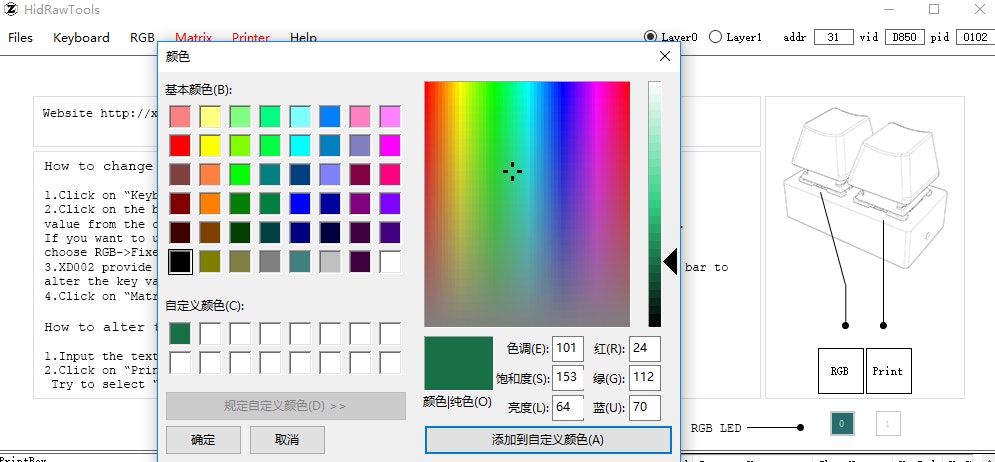Click the Print key box under keyboard

coord(887,370)
